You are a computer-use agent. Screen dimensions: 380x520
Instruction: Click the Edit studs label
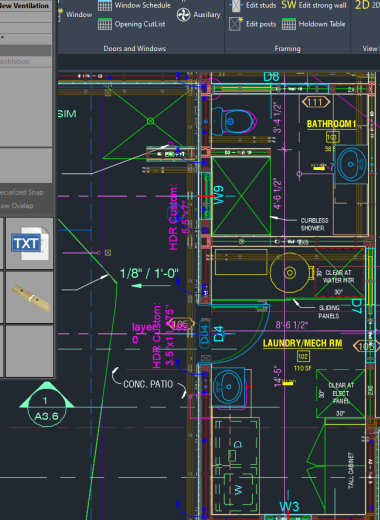click(x=261, y=5)
